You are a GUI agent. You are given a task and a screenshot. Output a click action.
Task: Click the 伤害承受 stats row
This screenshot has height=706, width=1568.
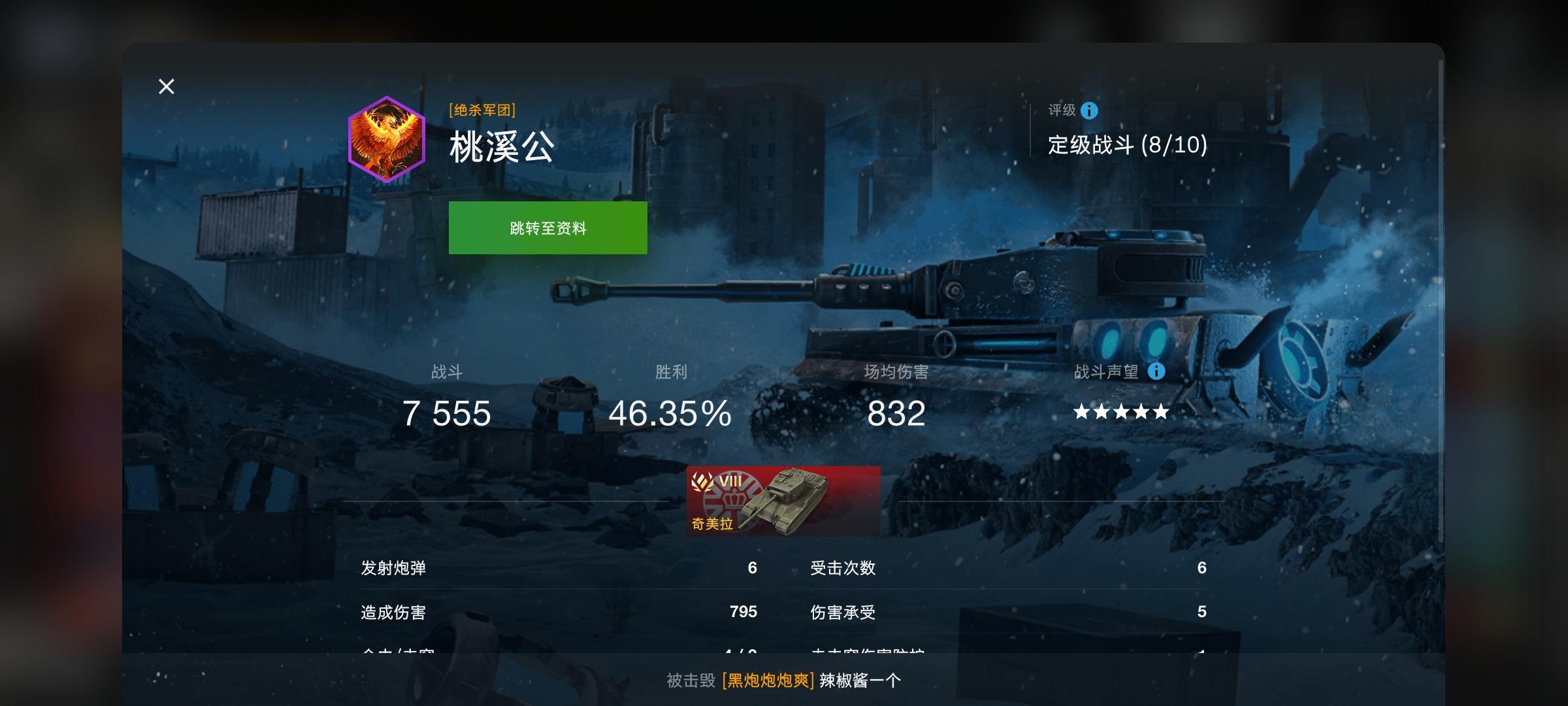1008,612
